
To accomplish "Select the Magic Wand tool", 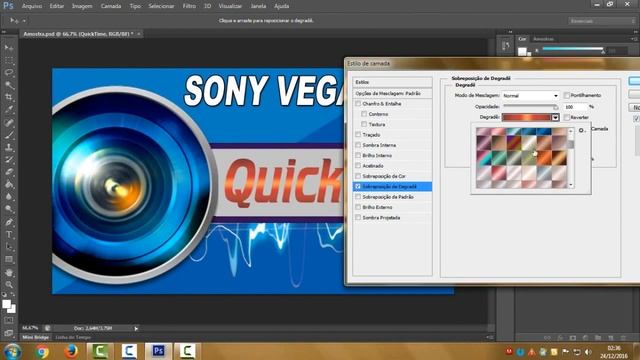I will [9, 85].
